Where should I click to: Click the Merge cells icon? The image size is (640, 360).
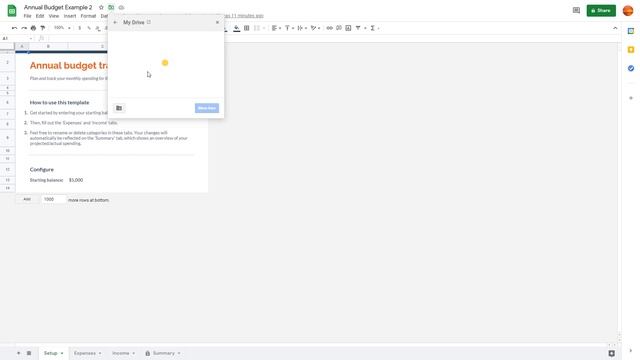click(x=257, y=28)
